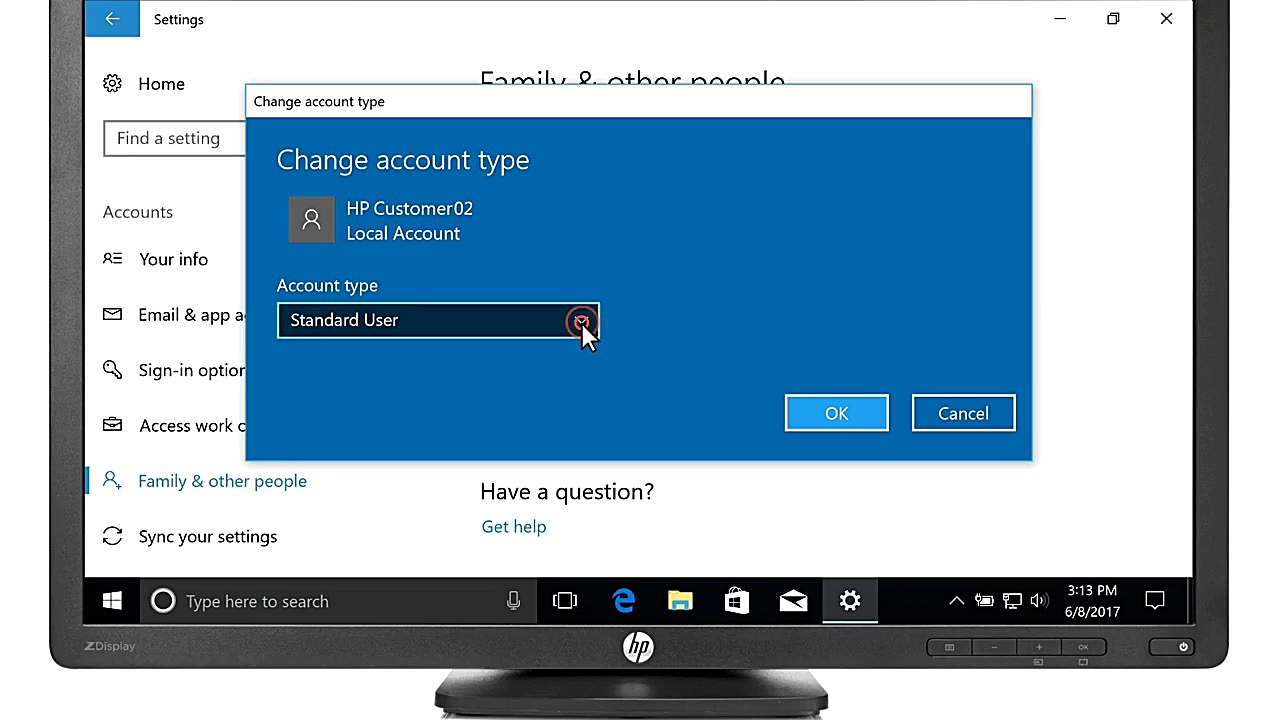Click the HP Customer02 user avatar
The image size is (1280, 720).
tap(312, 219)
